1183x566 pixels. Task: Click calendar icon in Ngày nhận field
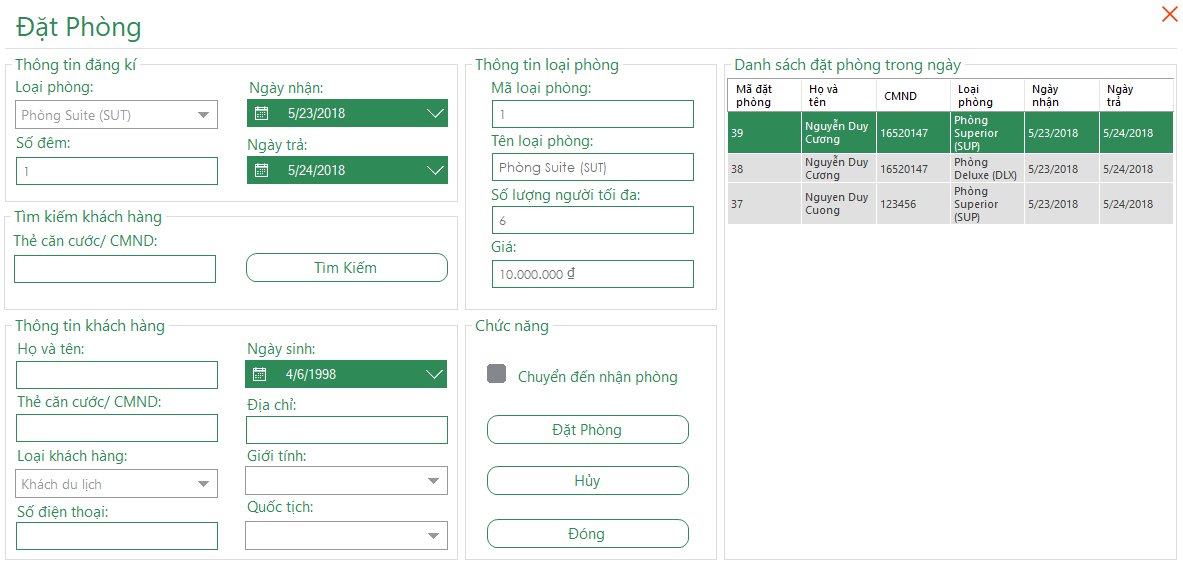(262, 113)
